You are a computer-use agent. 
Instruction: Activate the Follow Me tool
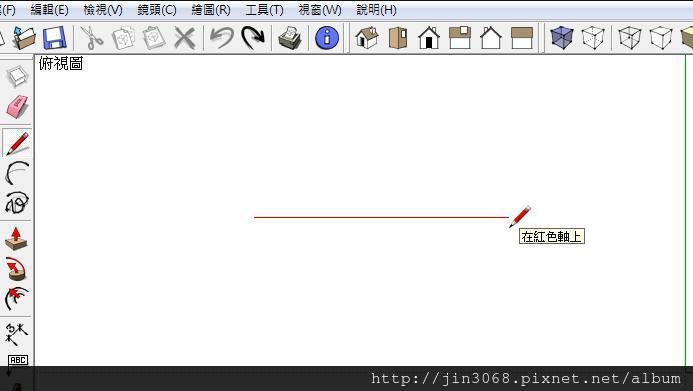pos(16,269)
